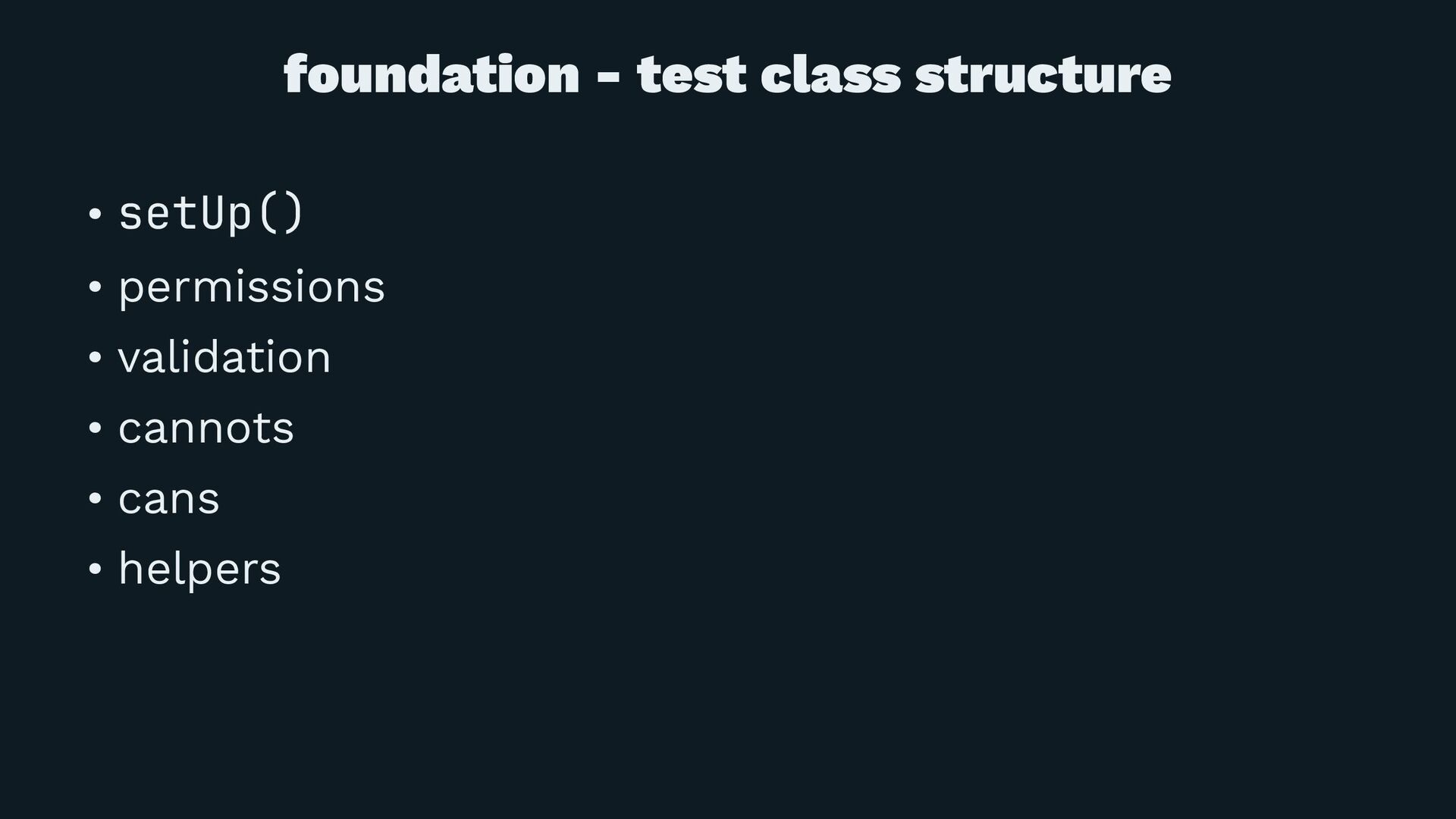Click the bullet dot before cannots
1456x819 pixels.
tap(95, 429)
